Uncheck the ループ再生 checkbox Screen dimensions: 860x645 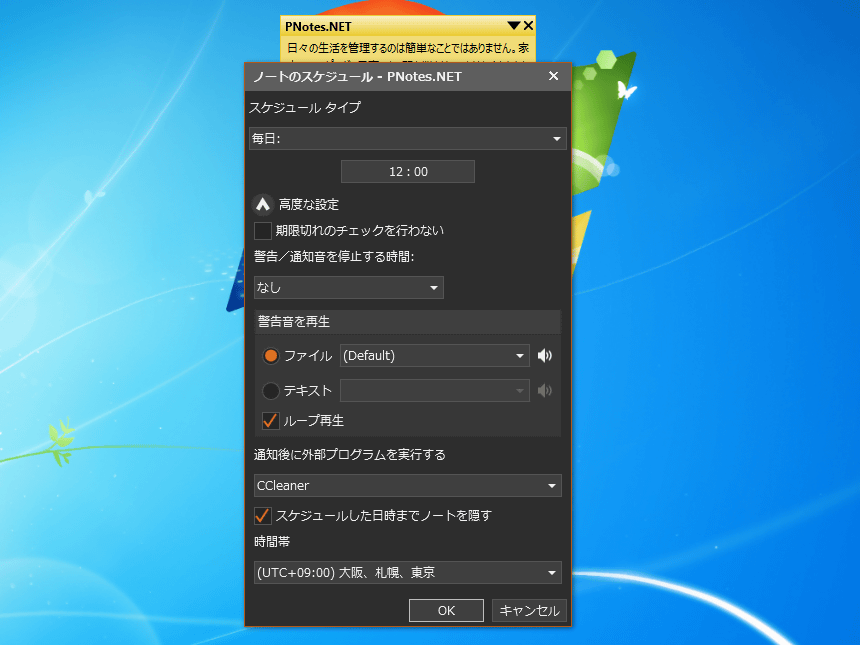click(270, 421)
